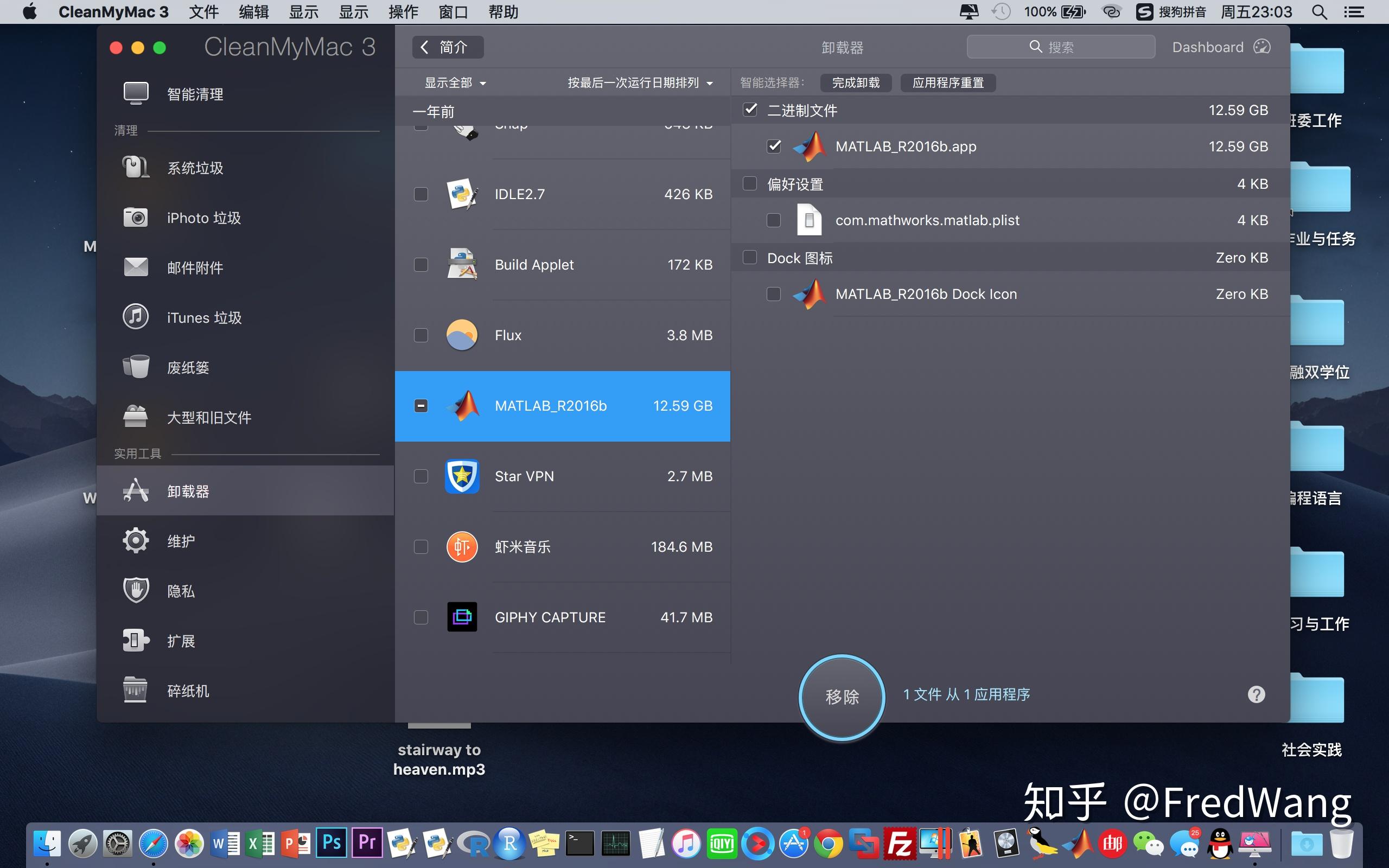Select 大型和旧文件 in the sidebar
Viewport: 1389px width, 868px height.
coord(245,417)
